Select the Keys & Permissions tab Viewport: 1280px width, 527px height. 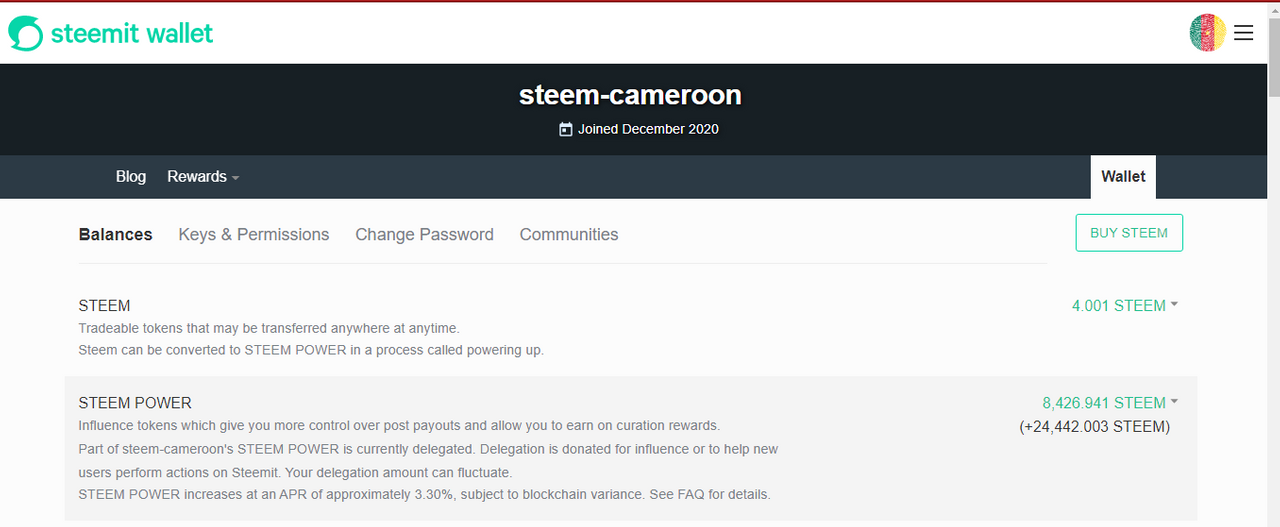coord(254,235)
